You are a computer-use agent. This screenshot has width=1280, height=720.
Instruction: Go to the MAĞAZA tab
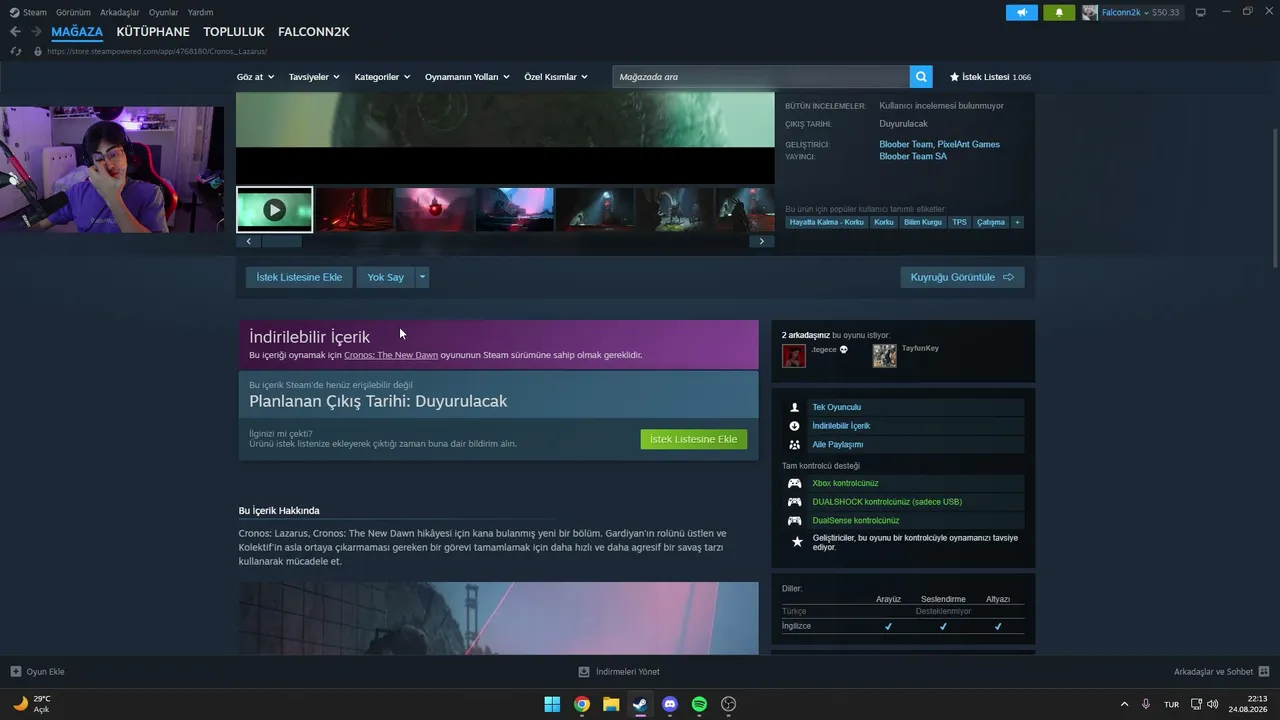[77, 32]
